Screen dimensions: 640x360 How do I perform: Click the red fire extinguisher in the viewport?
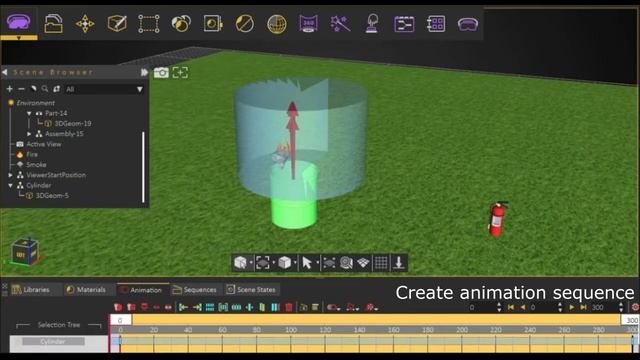click(498, 219)
